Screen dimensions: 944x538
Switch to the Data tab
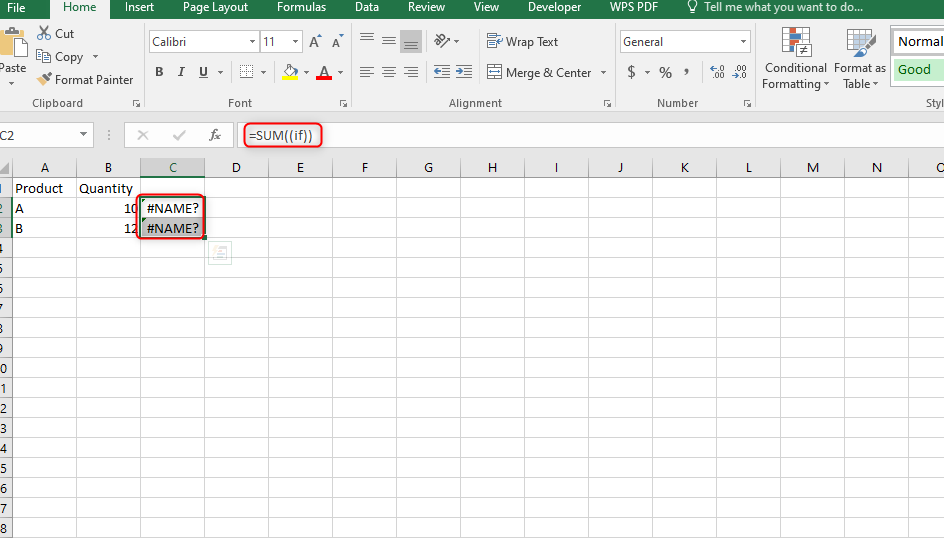point(367,7)
